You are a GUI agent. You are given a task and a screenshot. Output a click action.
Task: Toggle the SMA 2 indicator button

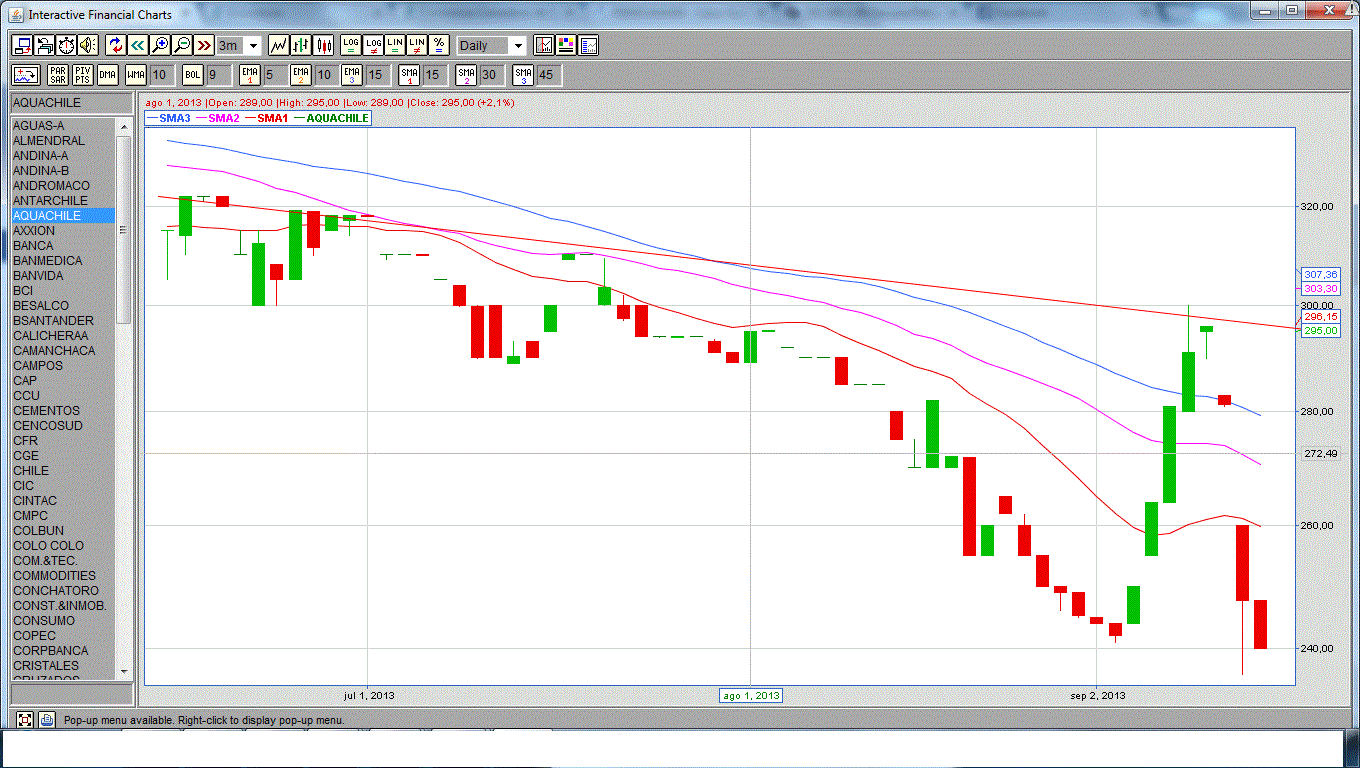pyautogui.click(x=466, y=75)
